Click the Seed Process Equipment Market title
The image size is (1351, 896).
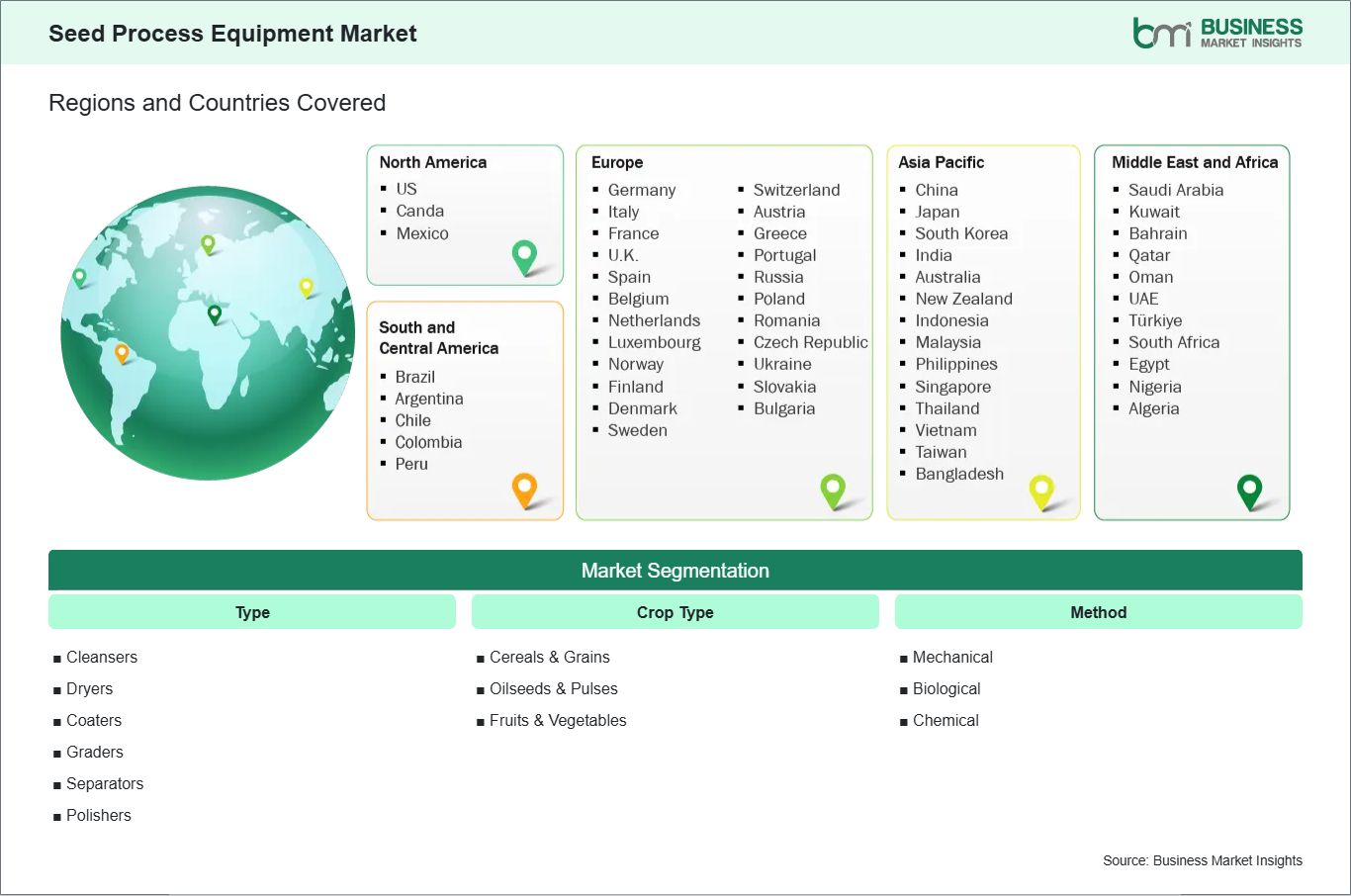tap(232, 33)
